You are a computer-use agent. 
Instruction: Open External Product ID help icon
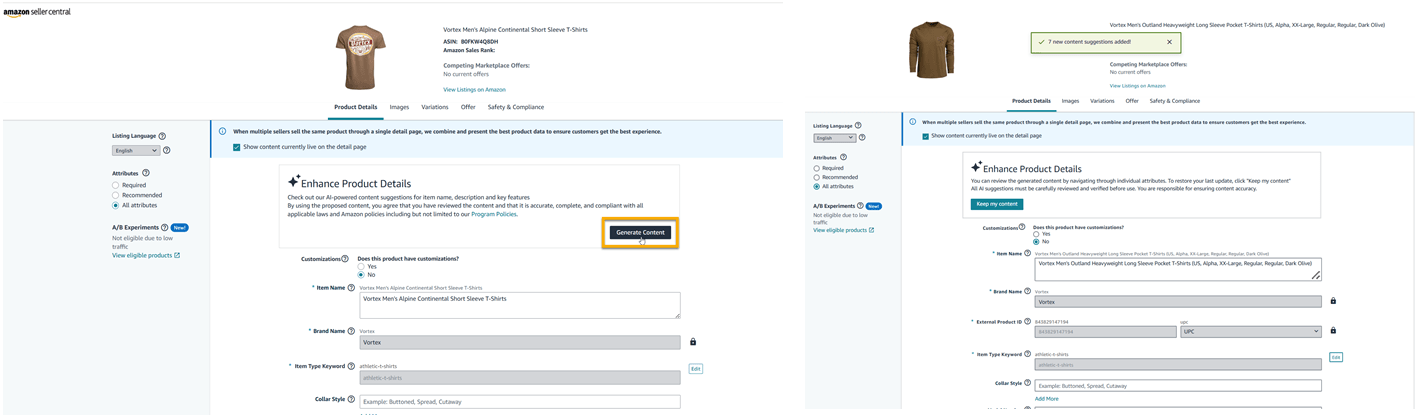(x=1027, y=322)
